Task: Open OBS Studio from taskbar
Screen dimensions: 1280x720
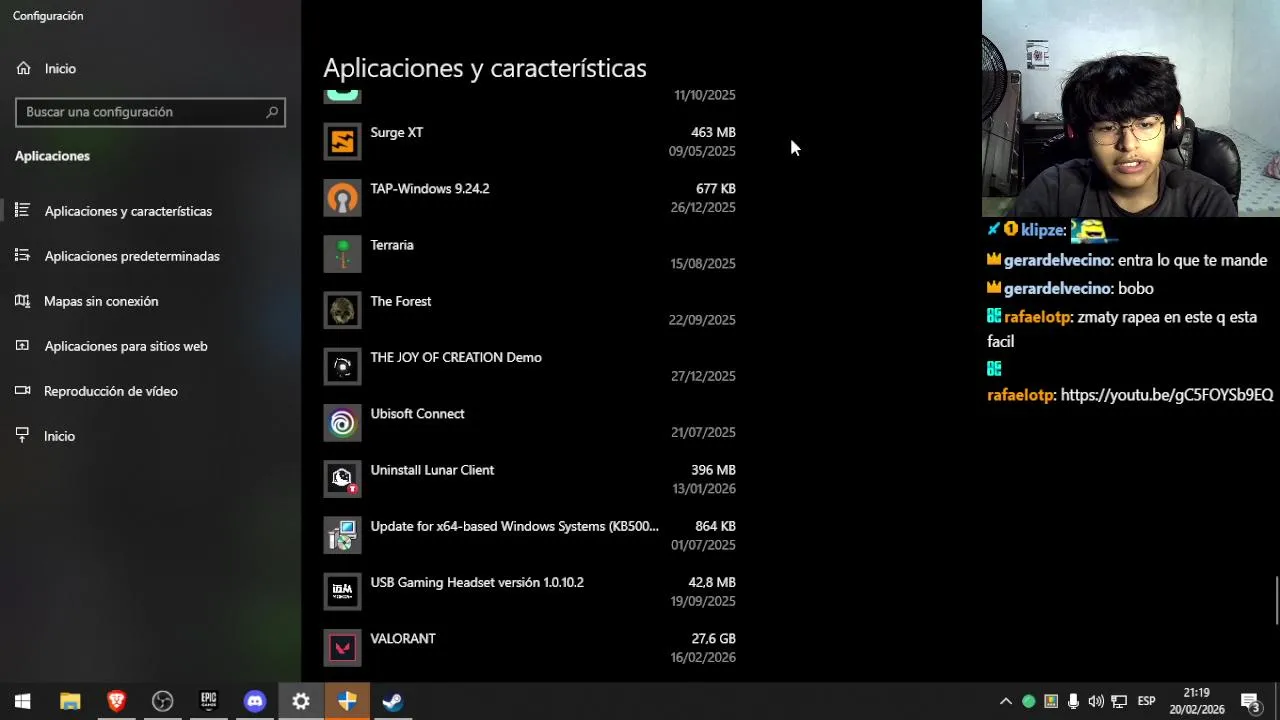Action: [x=162, y=701]
